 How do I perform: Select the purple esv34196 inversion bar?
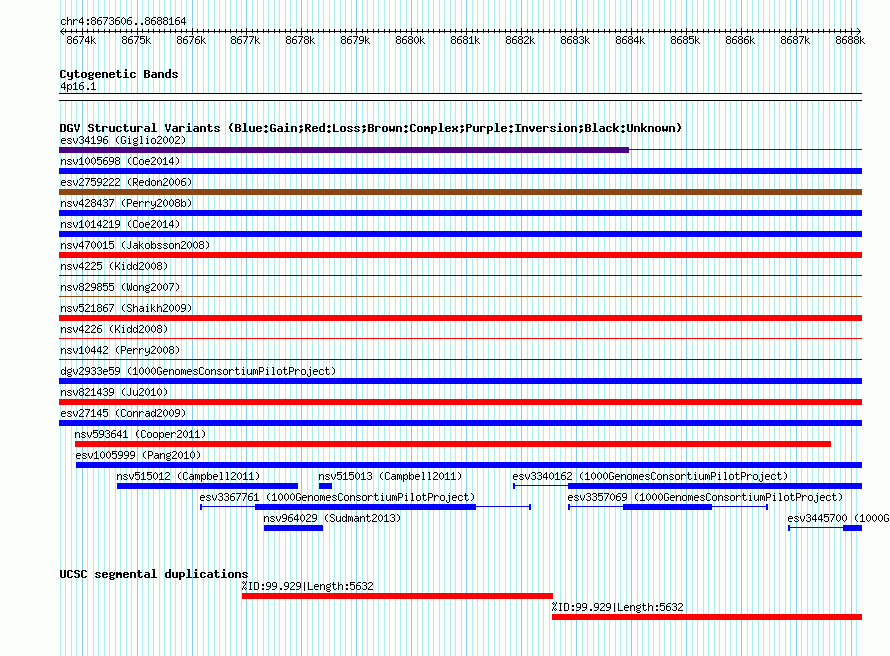point(344,150)
